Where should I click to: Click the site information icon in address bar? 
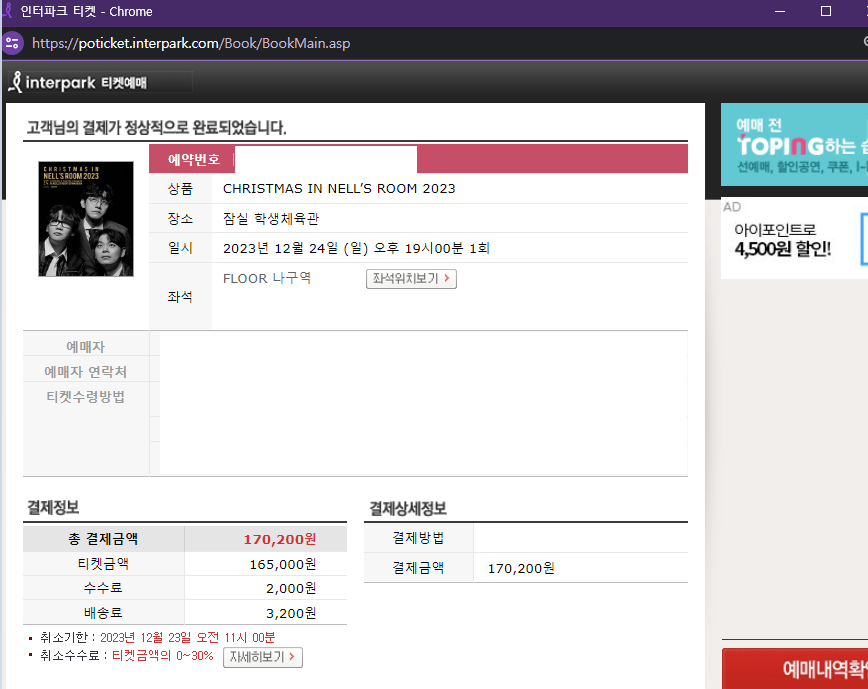(x=12, y=43)
